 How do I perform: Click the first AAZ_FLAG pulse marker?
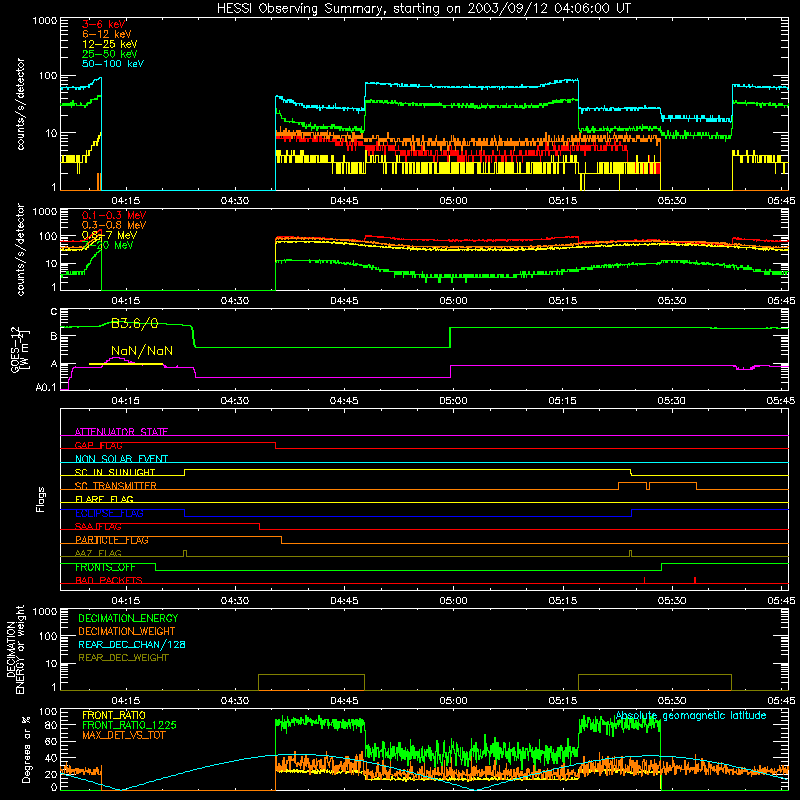click(x=185, y=553)
